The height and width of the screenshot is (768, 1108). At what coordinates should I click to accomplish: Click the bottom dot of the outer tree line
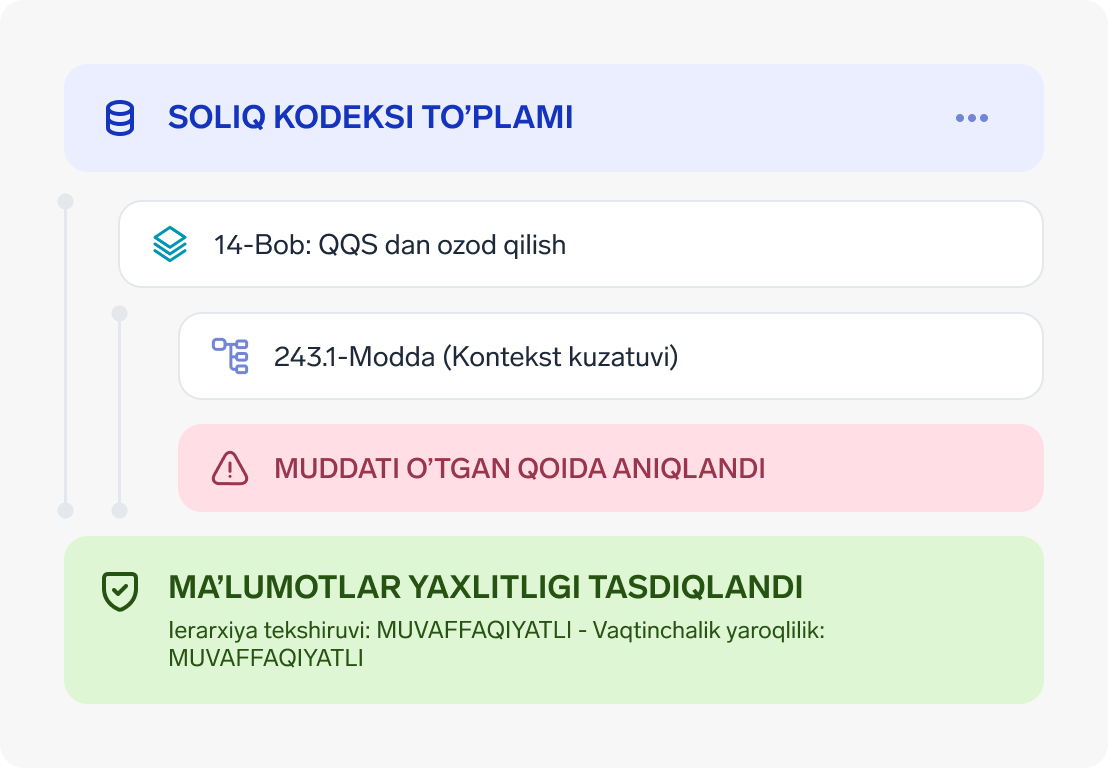point(66,510)
